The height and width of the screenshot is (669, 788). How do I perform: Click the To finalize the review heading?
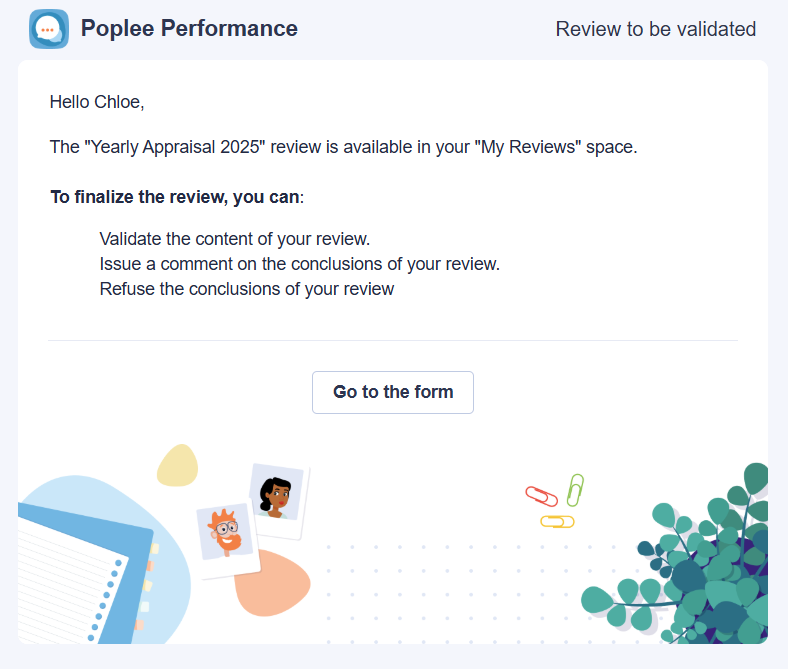177,197
